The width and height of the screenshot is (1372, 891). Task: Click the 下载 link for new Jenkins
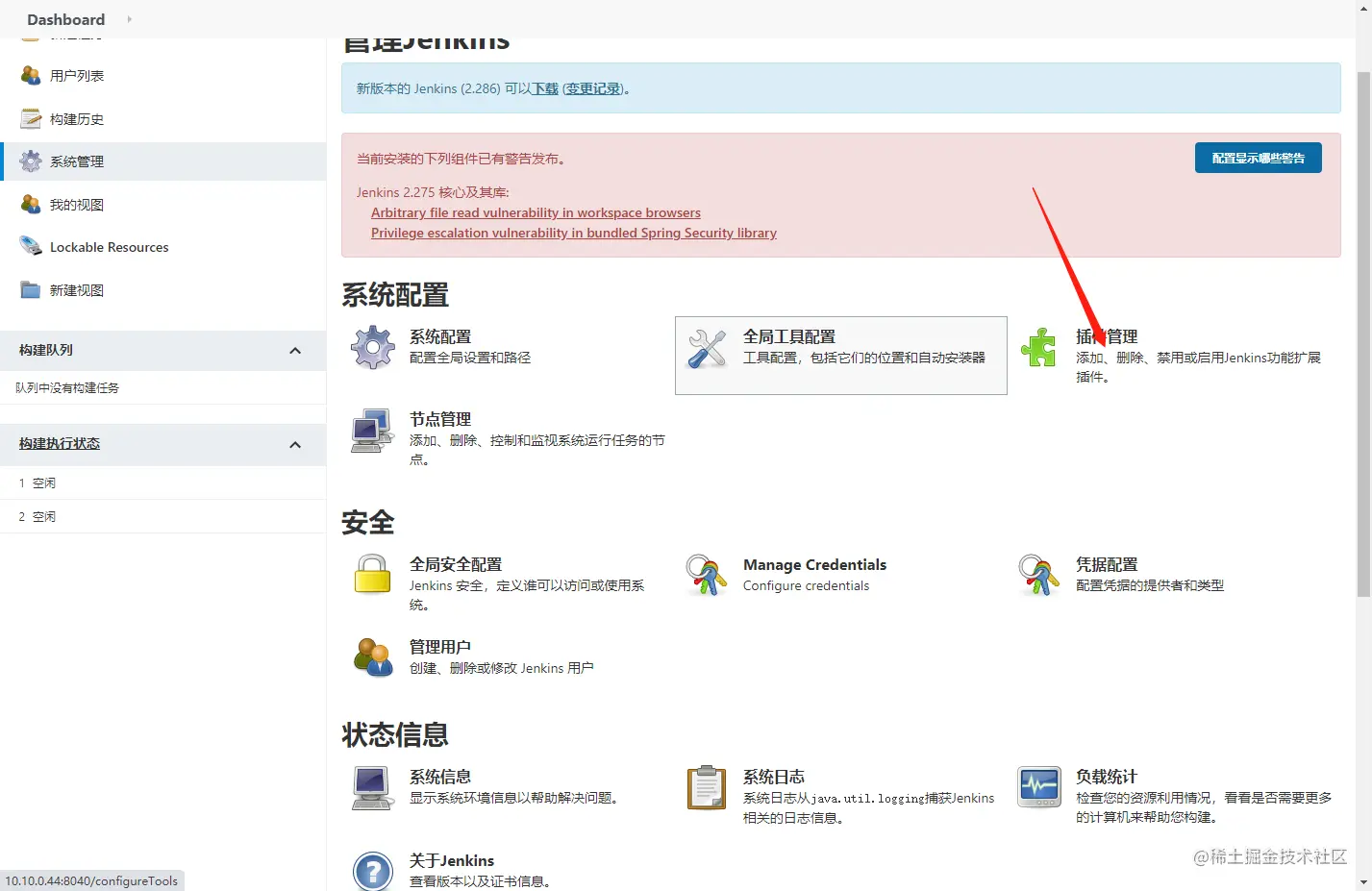tap(545, 88)
